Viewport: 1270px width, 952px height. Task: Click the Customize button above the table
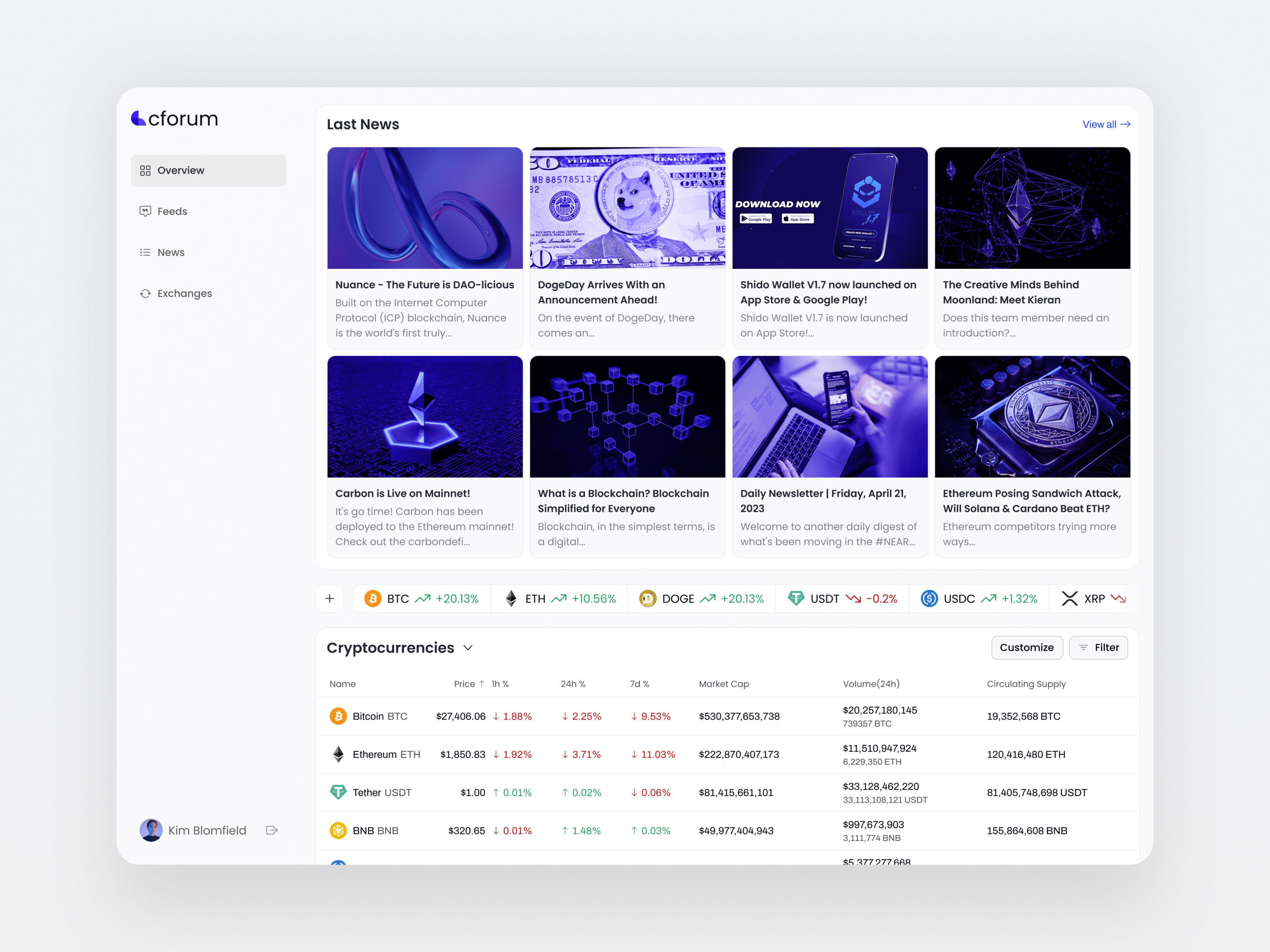tap(1027, 647)
